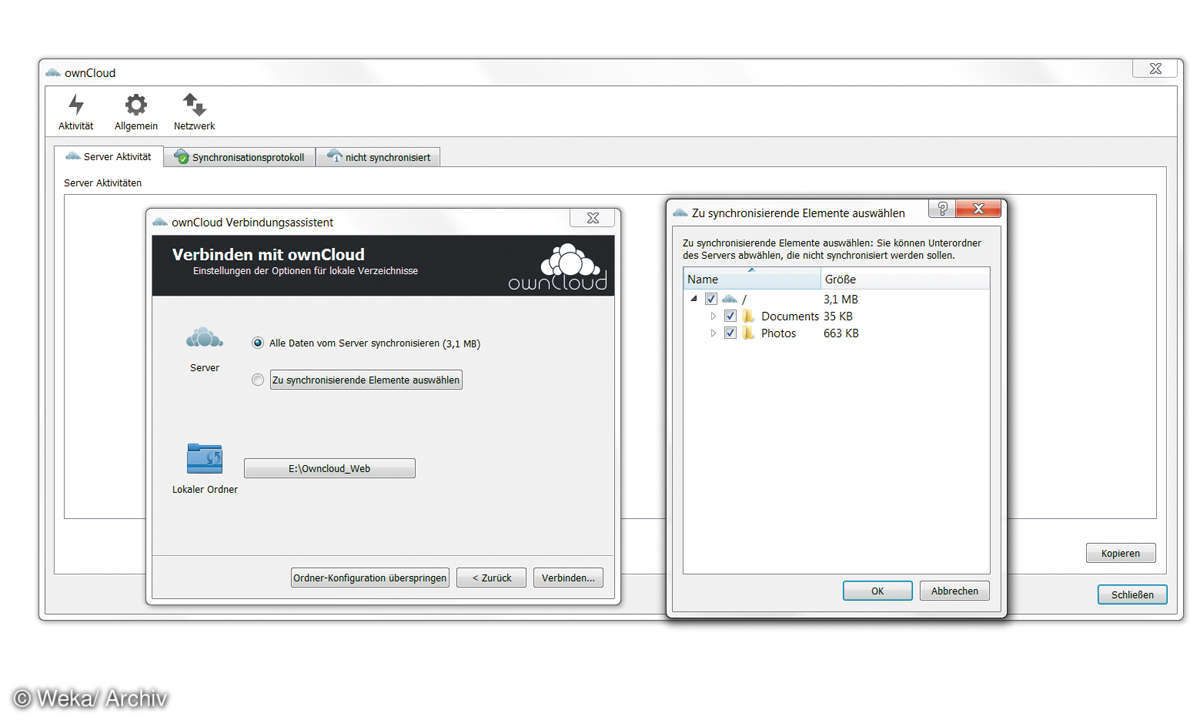This screenshot has width=1200, height=720.
Task: Close the main ownCloud window
Action: pos(1155,69)
